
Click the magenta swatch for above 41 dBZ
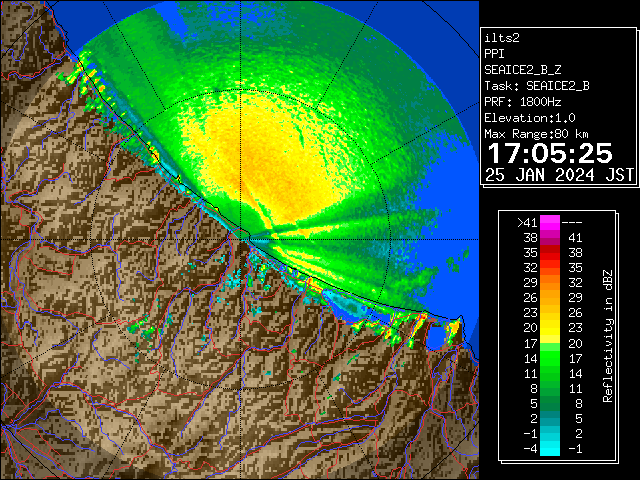[550, 223]
